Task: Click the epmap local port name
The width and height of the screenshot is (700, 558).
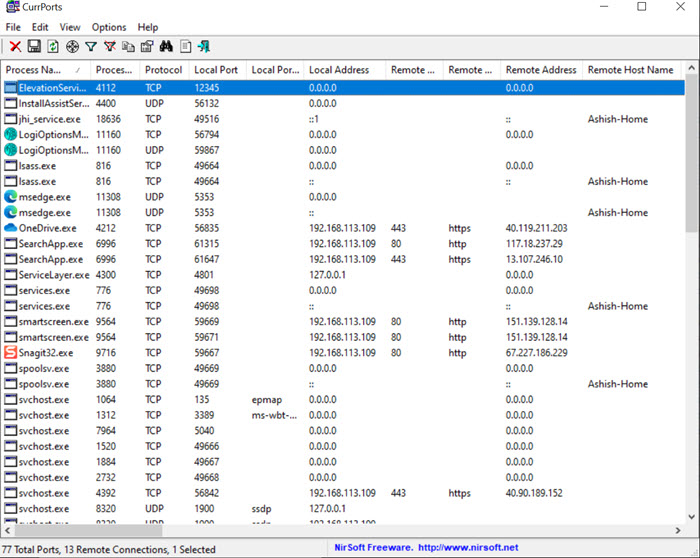Action: pos(267,400)
